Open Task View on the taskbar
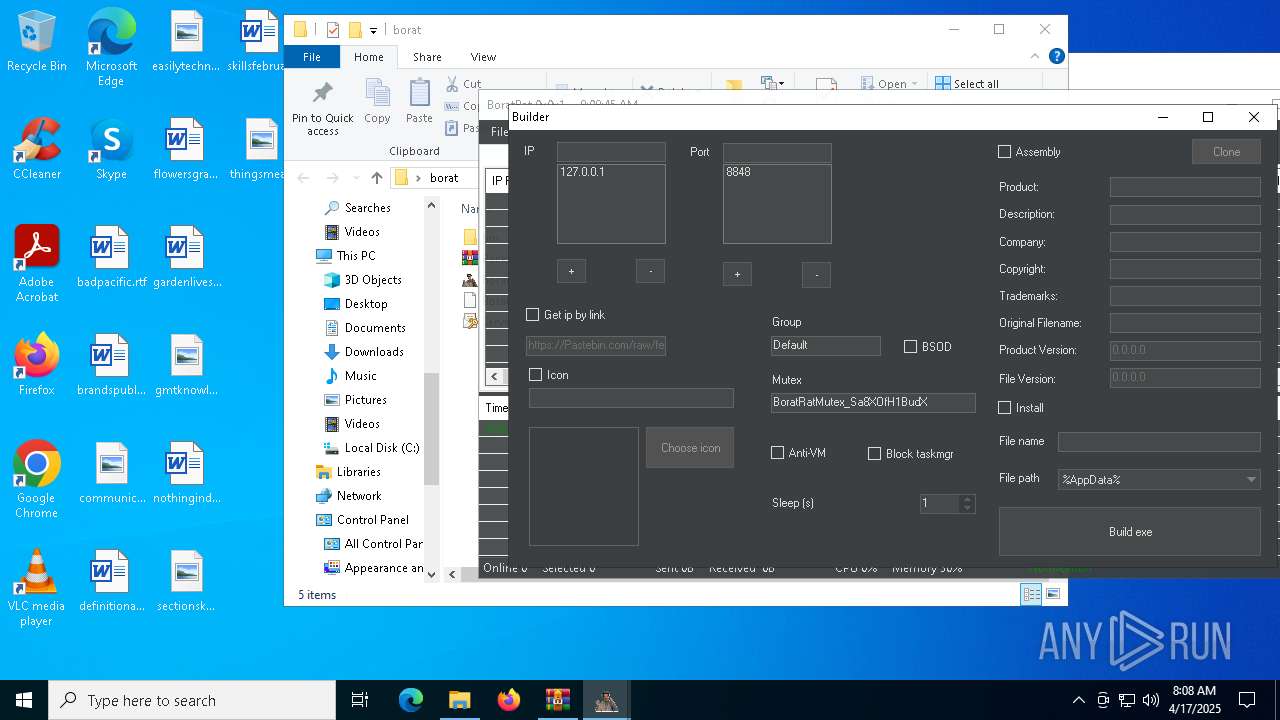Viewport: 1280px width, 720px height. click(360, 700)
